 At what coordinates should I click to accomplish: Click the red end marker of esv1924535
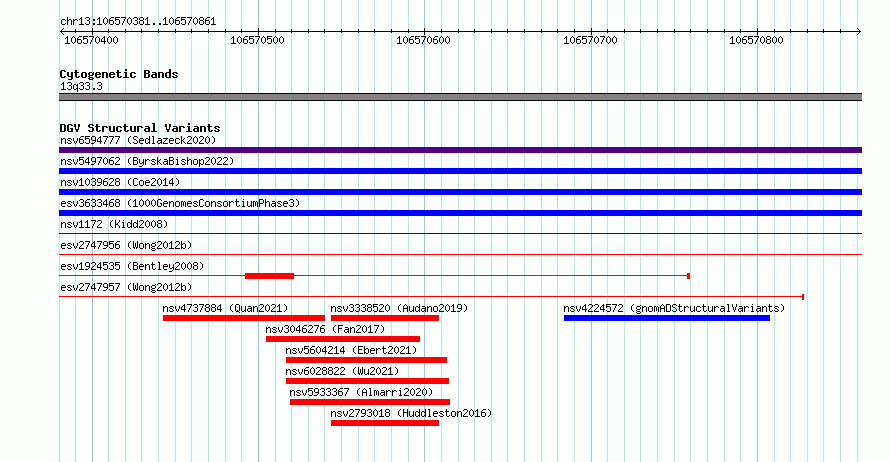click(x=689, y=276)
